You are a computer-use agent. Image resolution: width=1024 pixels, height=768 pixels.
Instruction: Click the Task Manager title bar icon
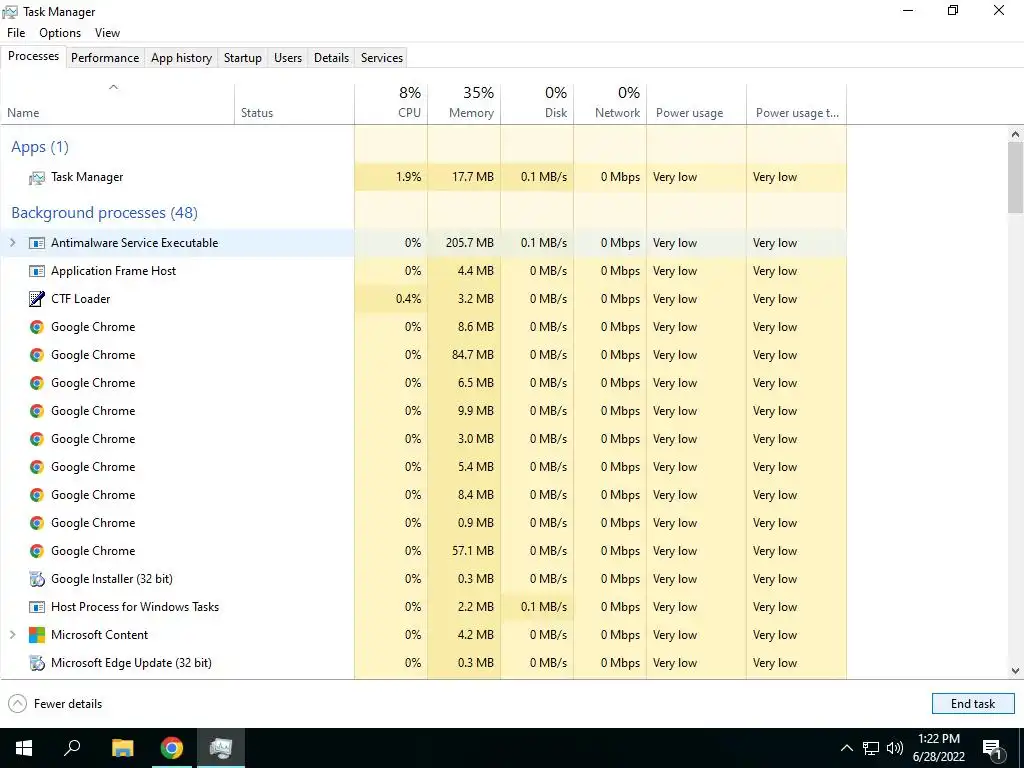10,12
